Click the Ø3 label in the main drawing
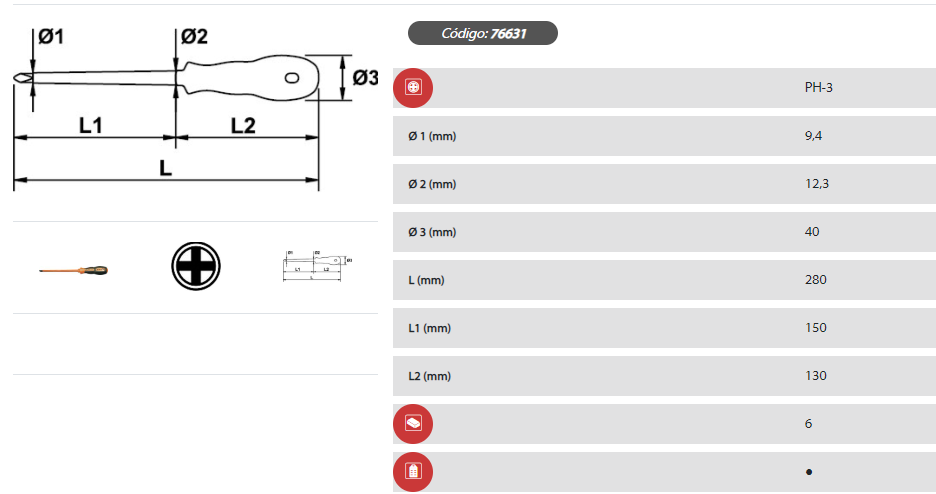This screenshot has width=936, height=494. click(366, 77)
